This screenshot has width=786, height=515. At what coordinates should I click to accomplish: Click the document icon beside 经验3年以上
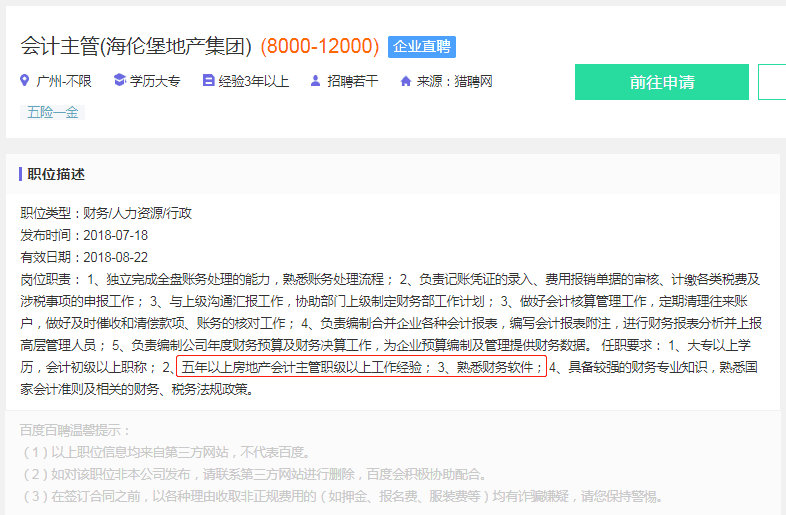(x=208, y=81)
